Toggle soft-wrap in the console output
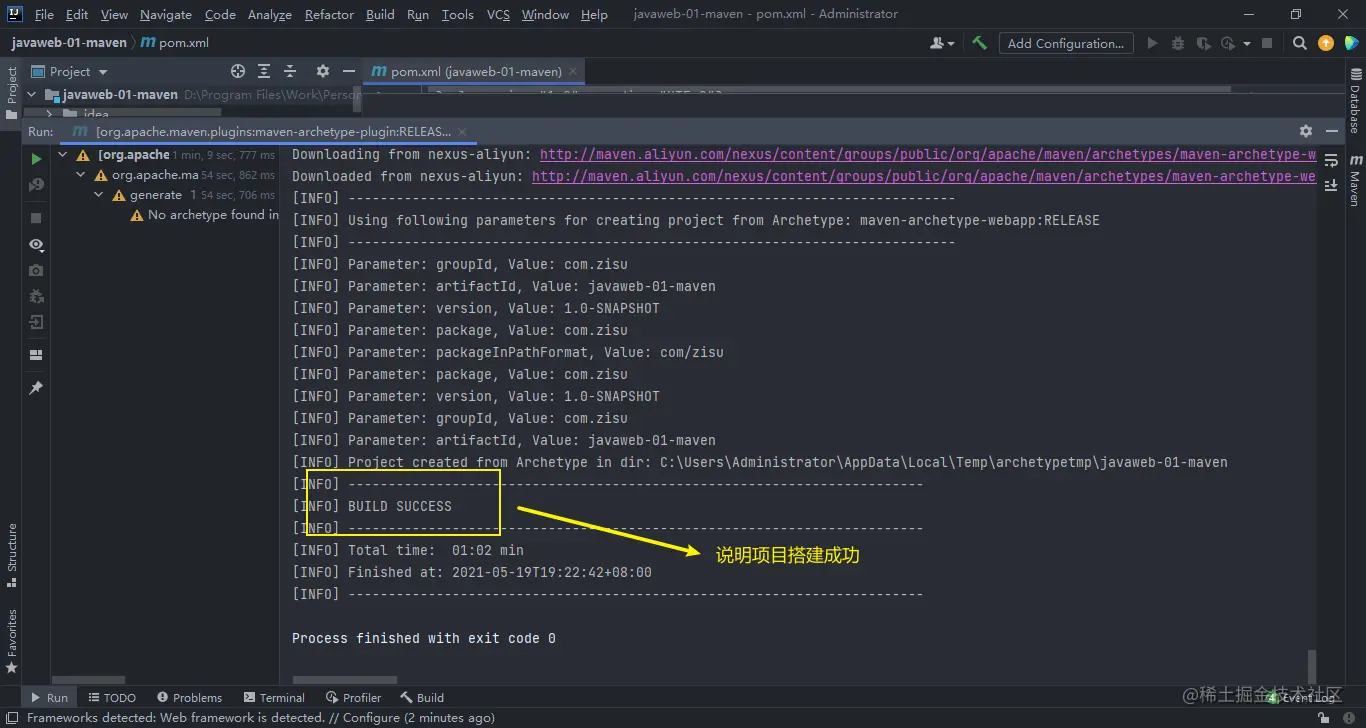The height and width of the screenshot is (728, 1366). 1331,161
